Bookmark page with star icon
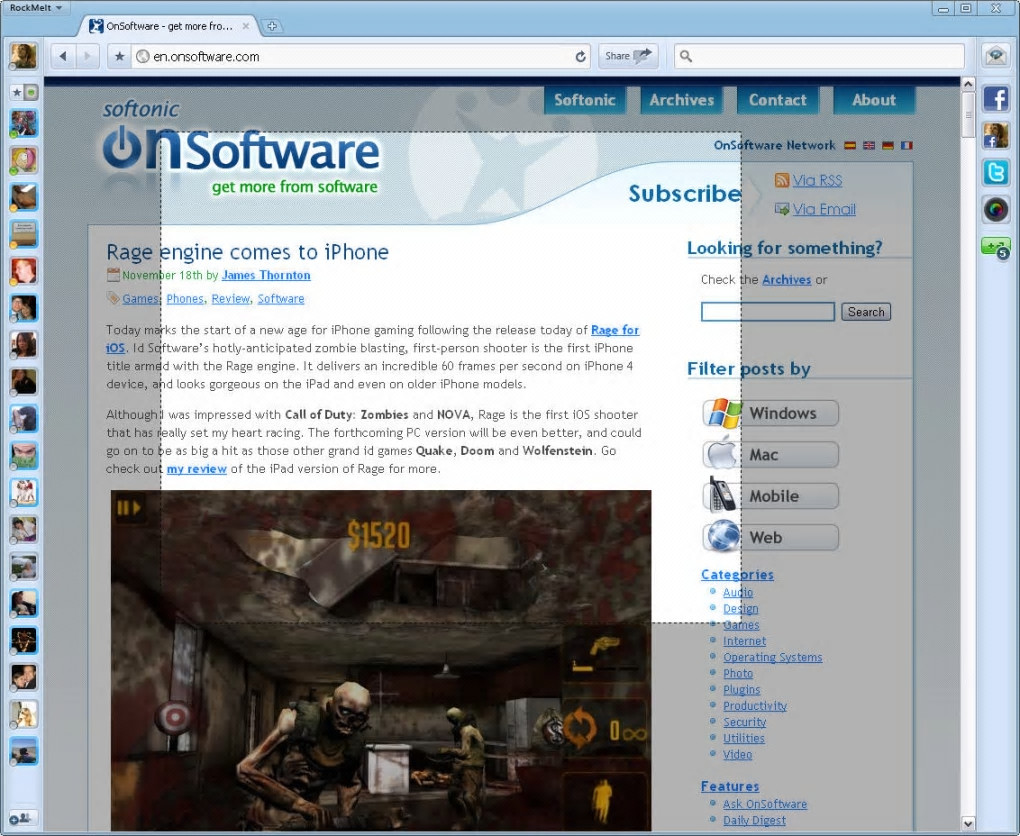1020x836 pixels. 119,57
